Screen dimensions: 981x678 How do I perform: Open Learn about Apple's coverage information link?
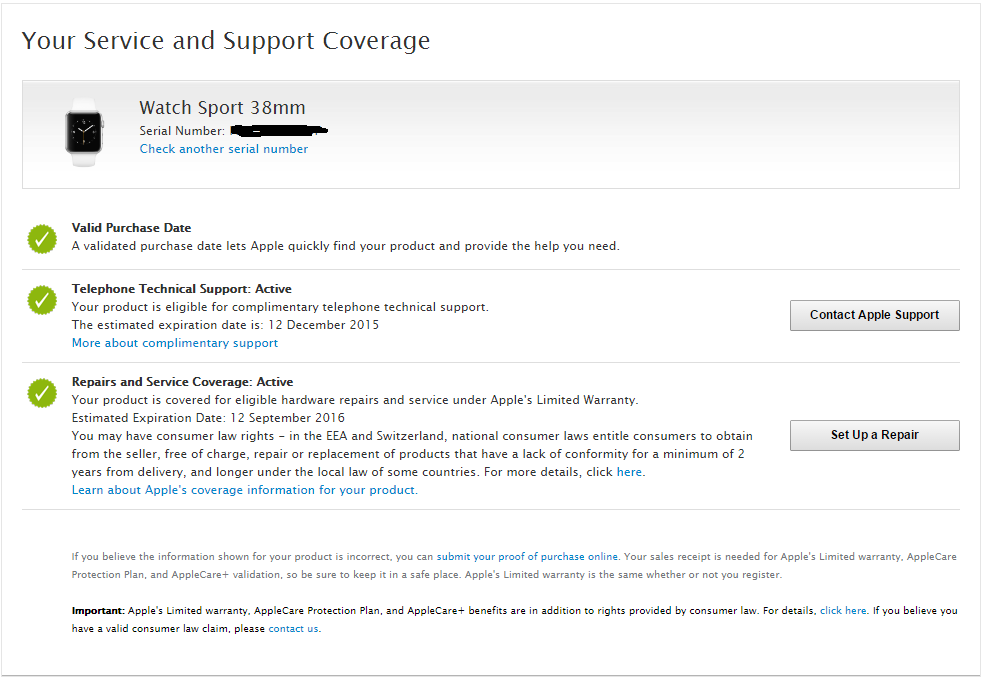point(245,490)
